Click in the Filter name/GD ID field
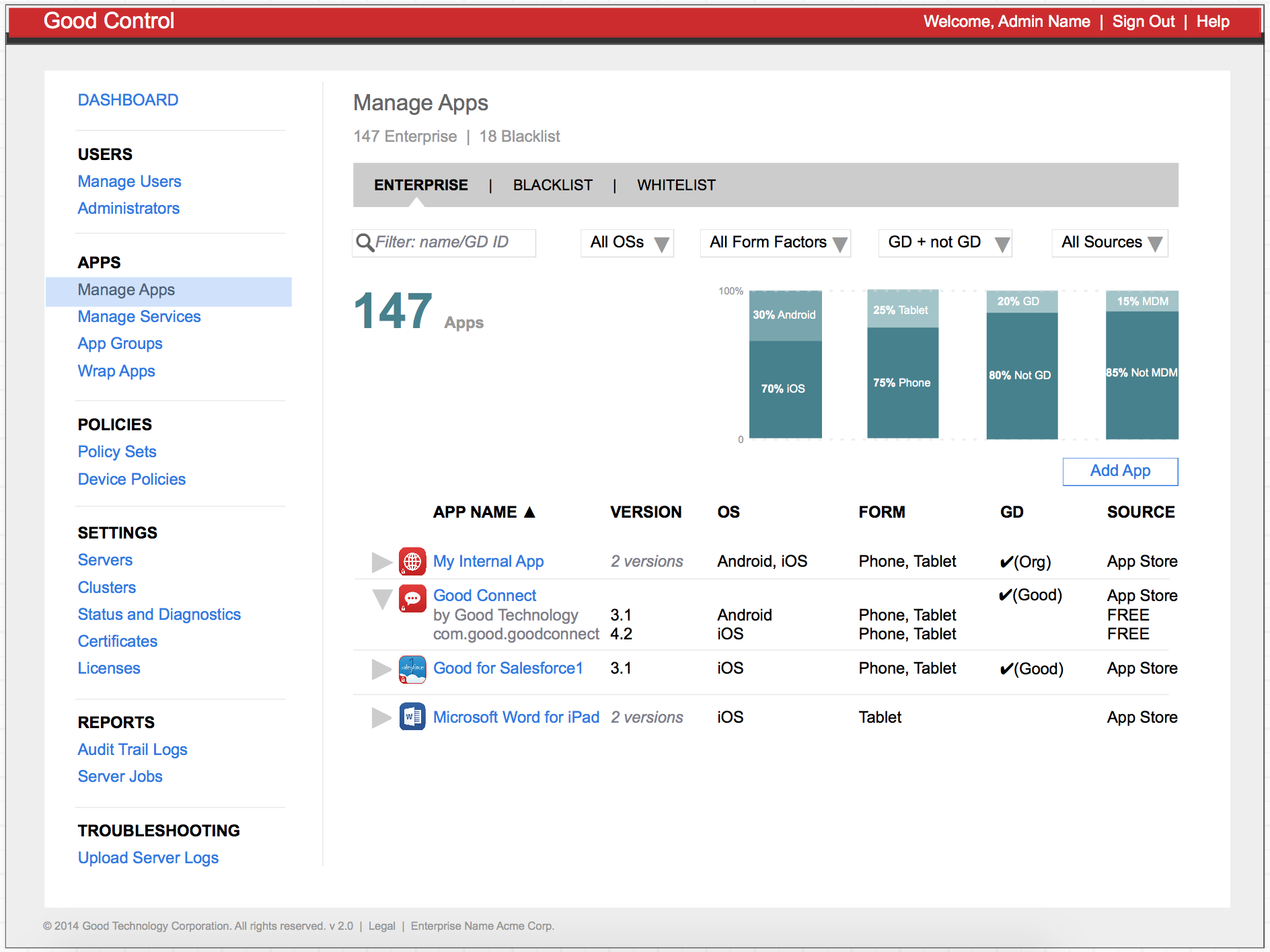The height and width of the screenshot is (952, 1270). [x=444, y=243]
